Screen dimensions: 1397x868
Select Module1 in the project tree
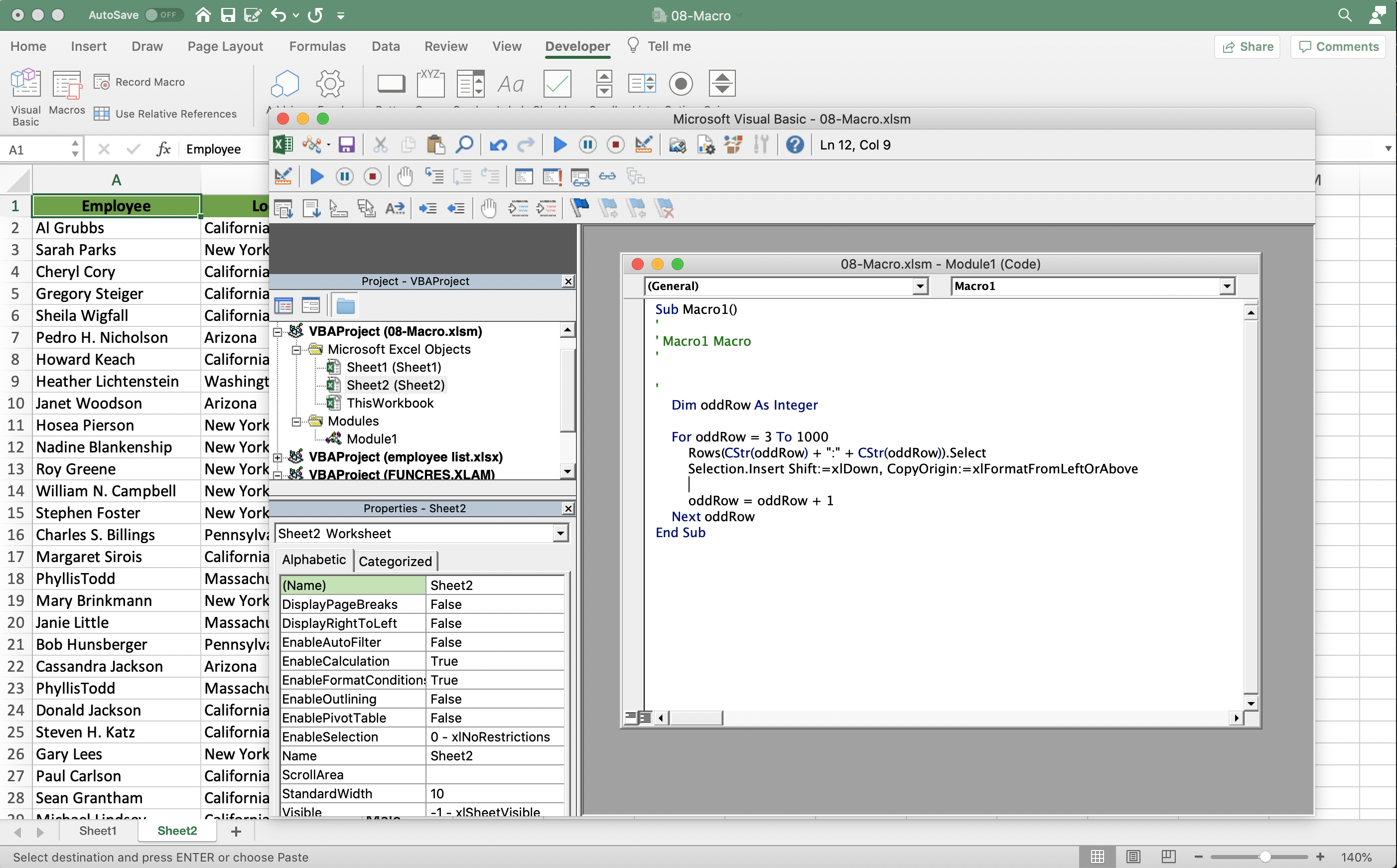371,439
